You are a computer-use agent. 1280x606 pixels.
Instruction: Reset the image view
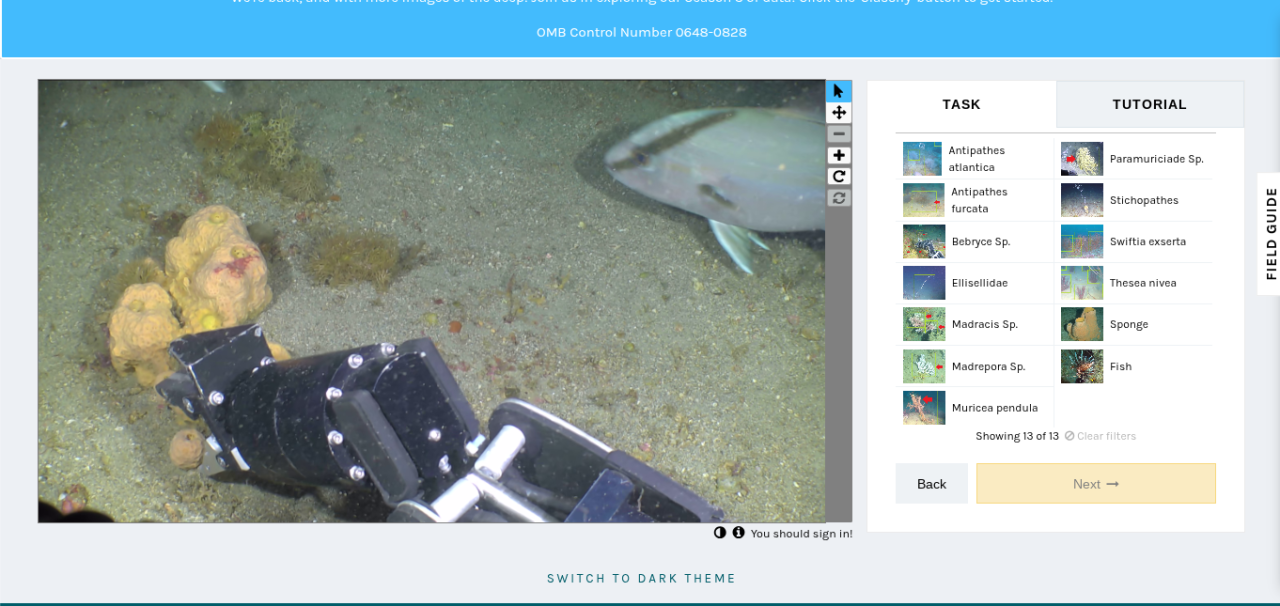click(x=838, y=197)
